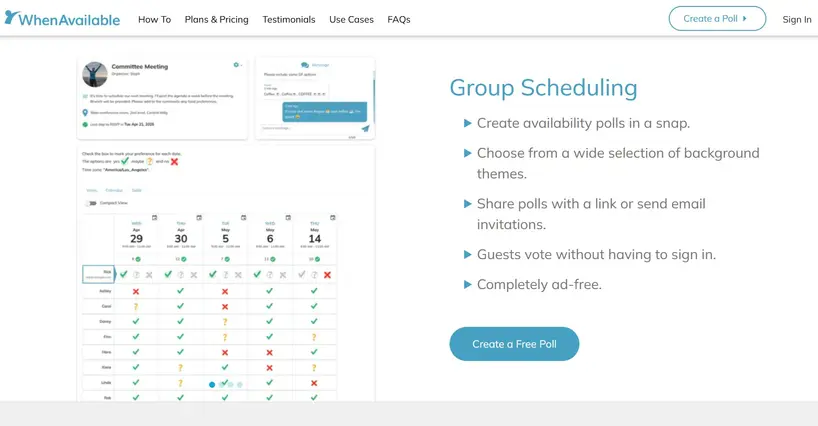This screenshot has height=426, width=818.
Task: Open the Plans & Pricing menu item
Action: 216,19
